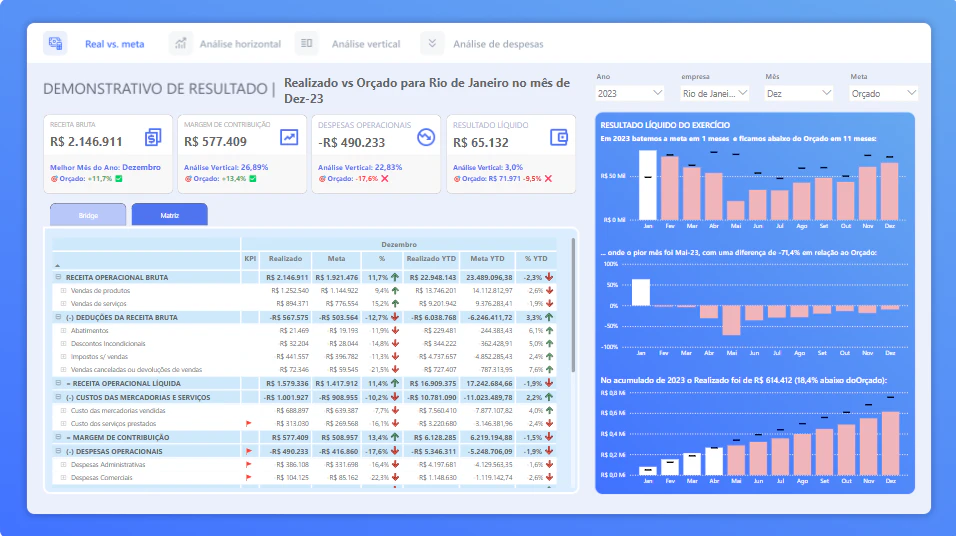The image size is (956, 536).
Task: Expand the Vendas de produtos row
Action: point(63,290)
